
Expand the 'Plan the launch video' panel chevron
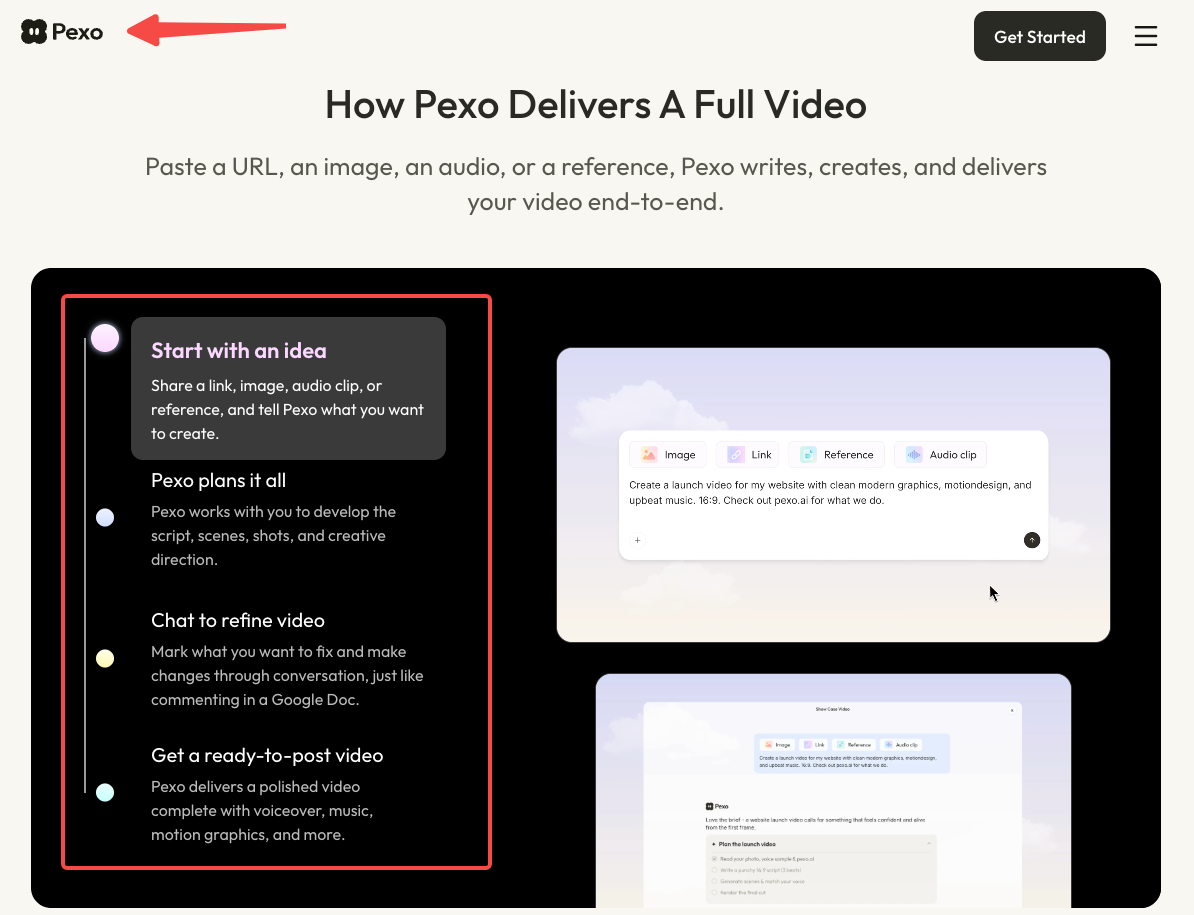(929, 843)
